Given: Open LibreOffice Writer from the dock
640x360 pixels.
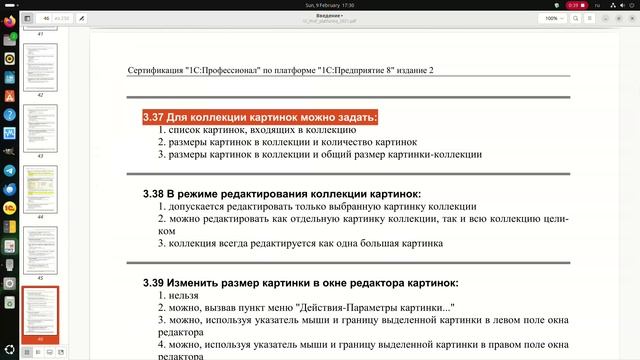Looking at the screenshot, I should [x=9, y=78].
